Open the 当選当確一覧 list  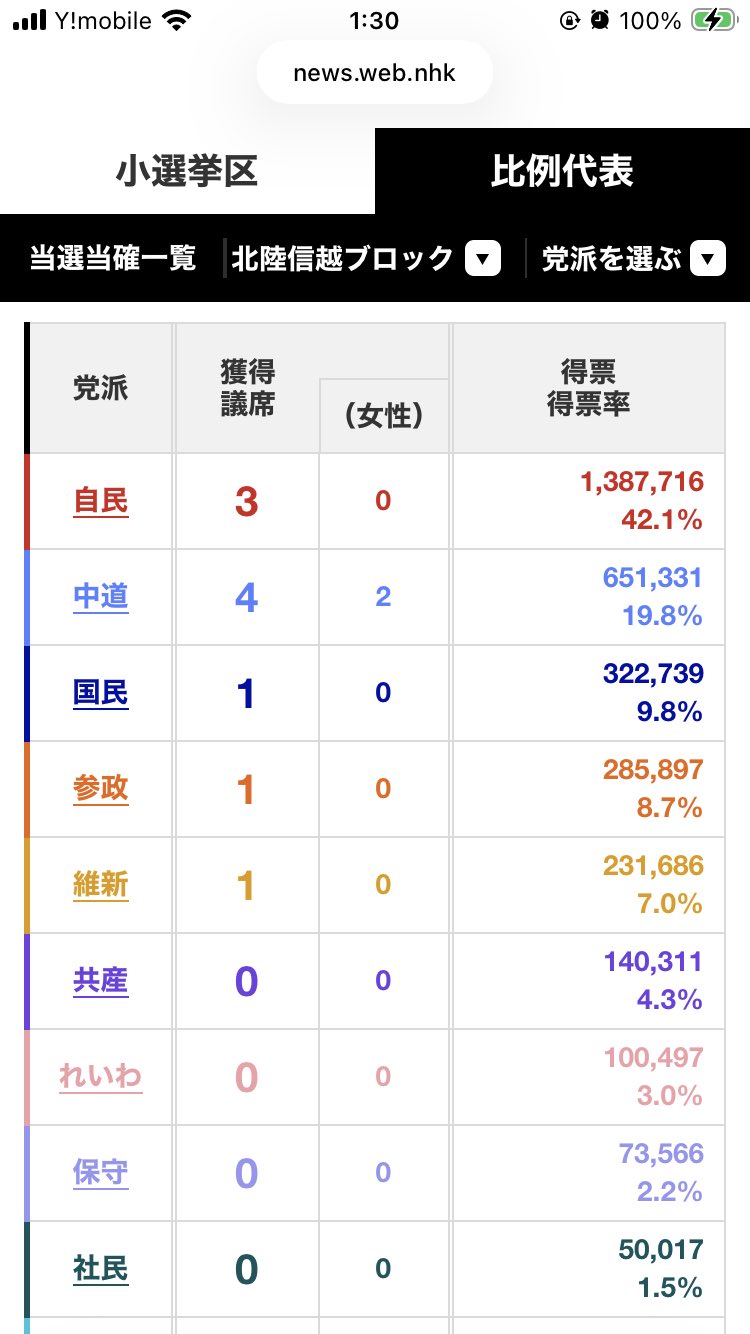coord(112,259)
